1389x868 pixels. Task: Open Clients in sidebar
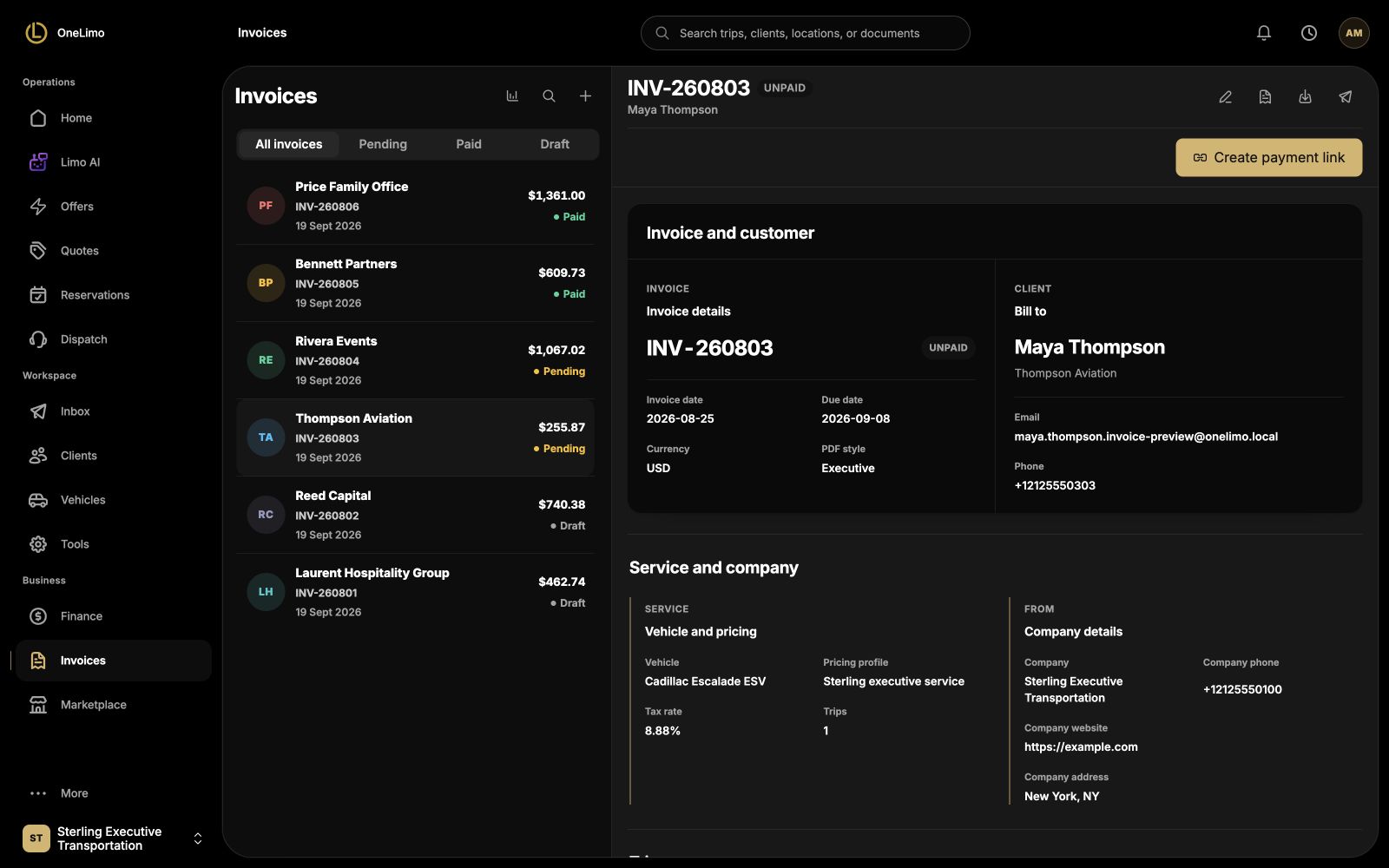point(114,456)
